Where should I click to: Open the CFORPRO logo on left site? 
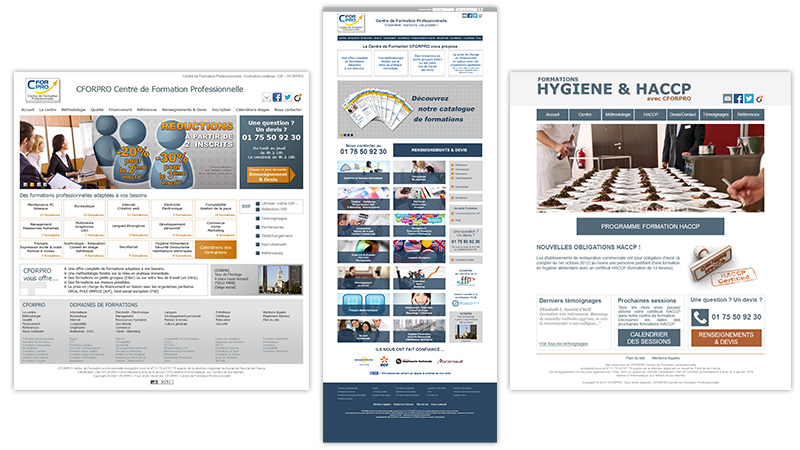[x=43, y=90]
